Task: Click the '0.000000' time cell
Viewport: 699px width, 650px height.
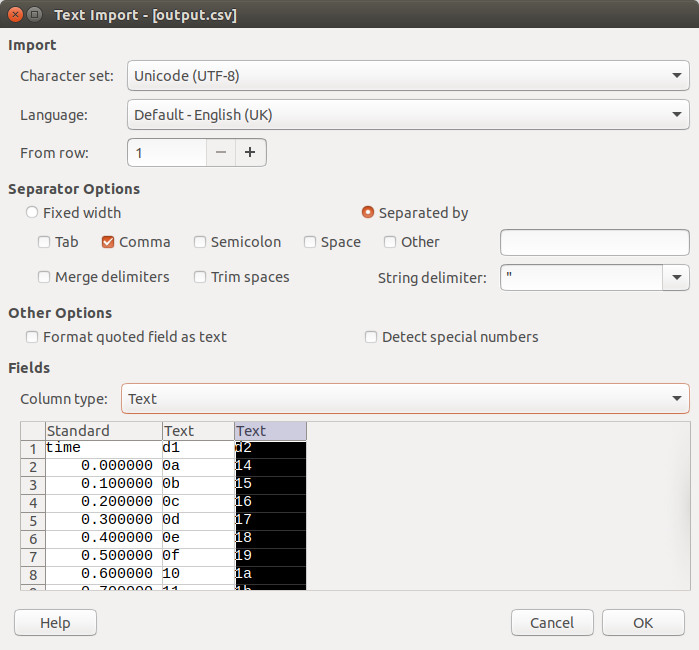Action: (x=104, y=466)
